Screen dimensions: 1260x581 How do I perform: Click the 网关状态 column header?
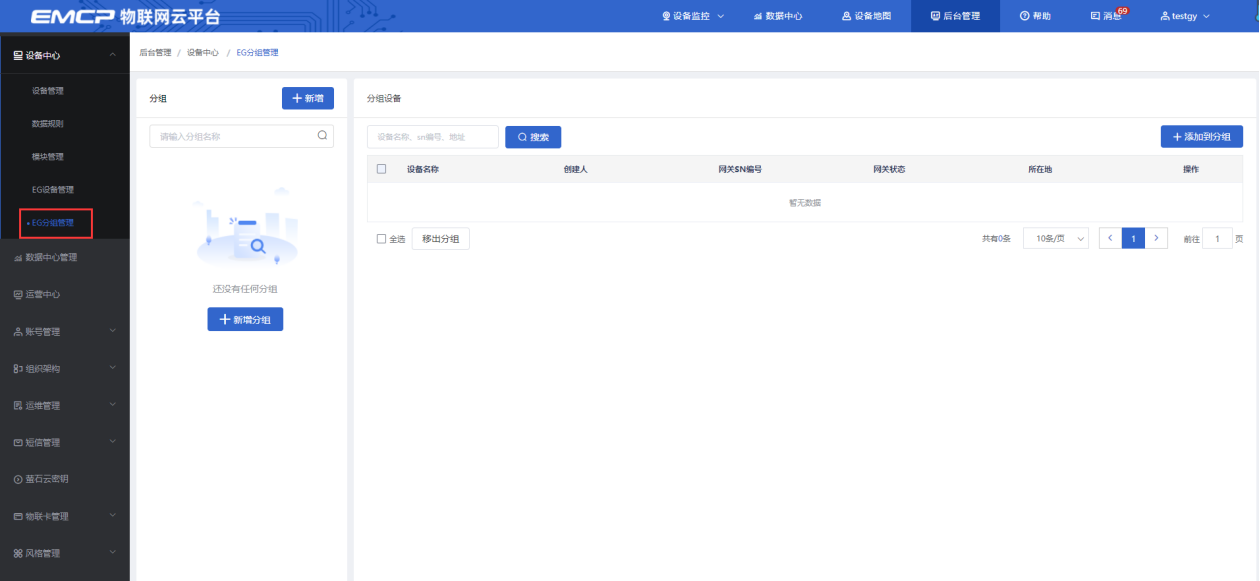pos(889,169)
